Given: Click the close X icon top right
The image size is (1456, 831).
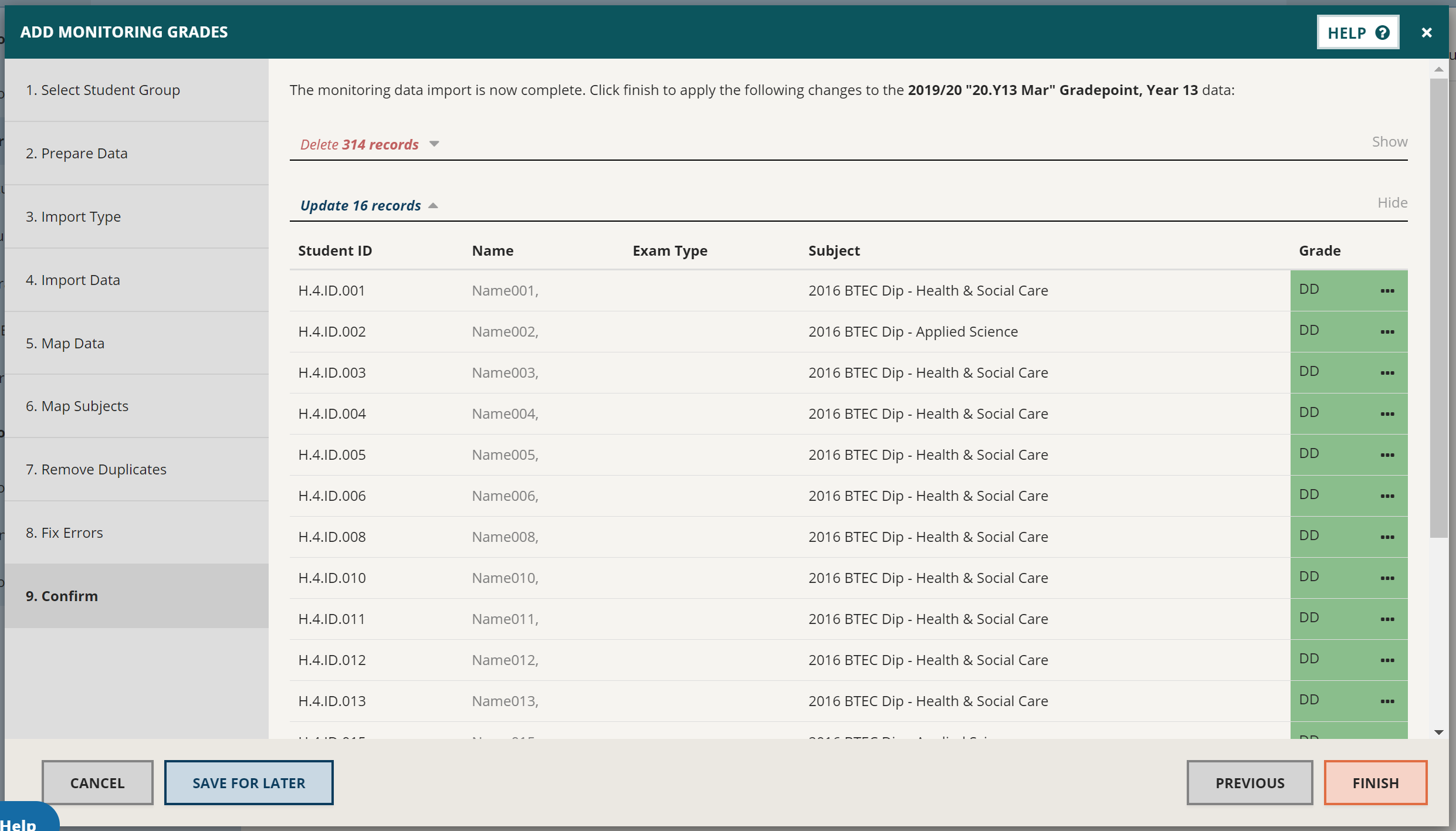Looking at the screenshot, I should 1428,32.
